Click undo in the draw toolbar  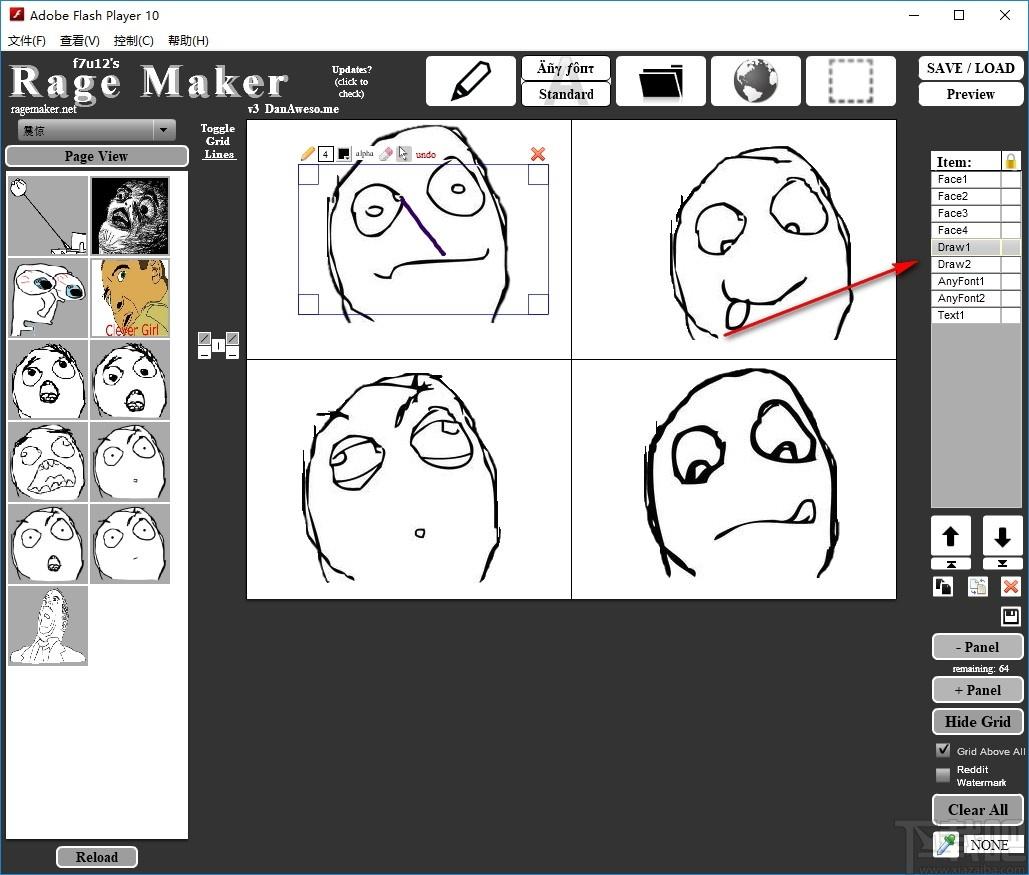click(x=425, y=154)
